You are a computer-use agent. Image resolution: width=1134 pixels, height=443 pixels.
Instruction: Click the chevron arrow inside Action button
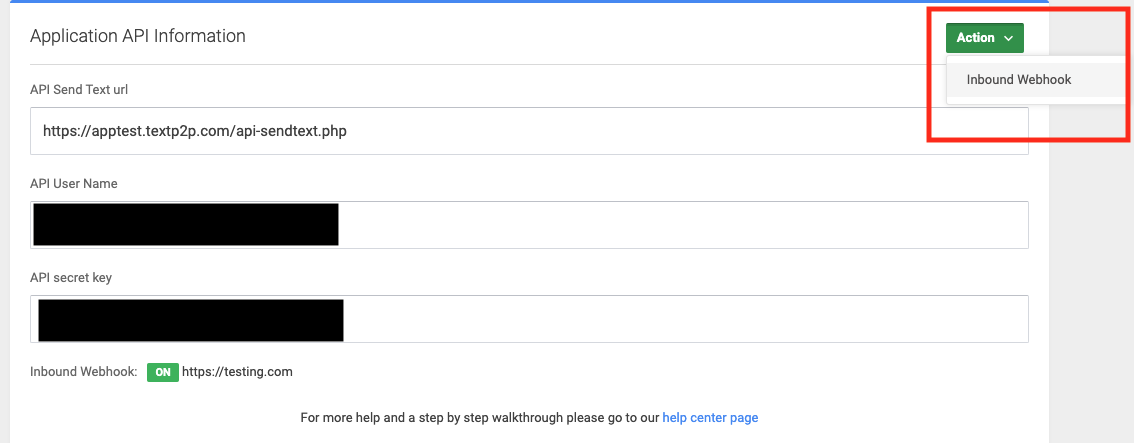(x=1008, y=38)
